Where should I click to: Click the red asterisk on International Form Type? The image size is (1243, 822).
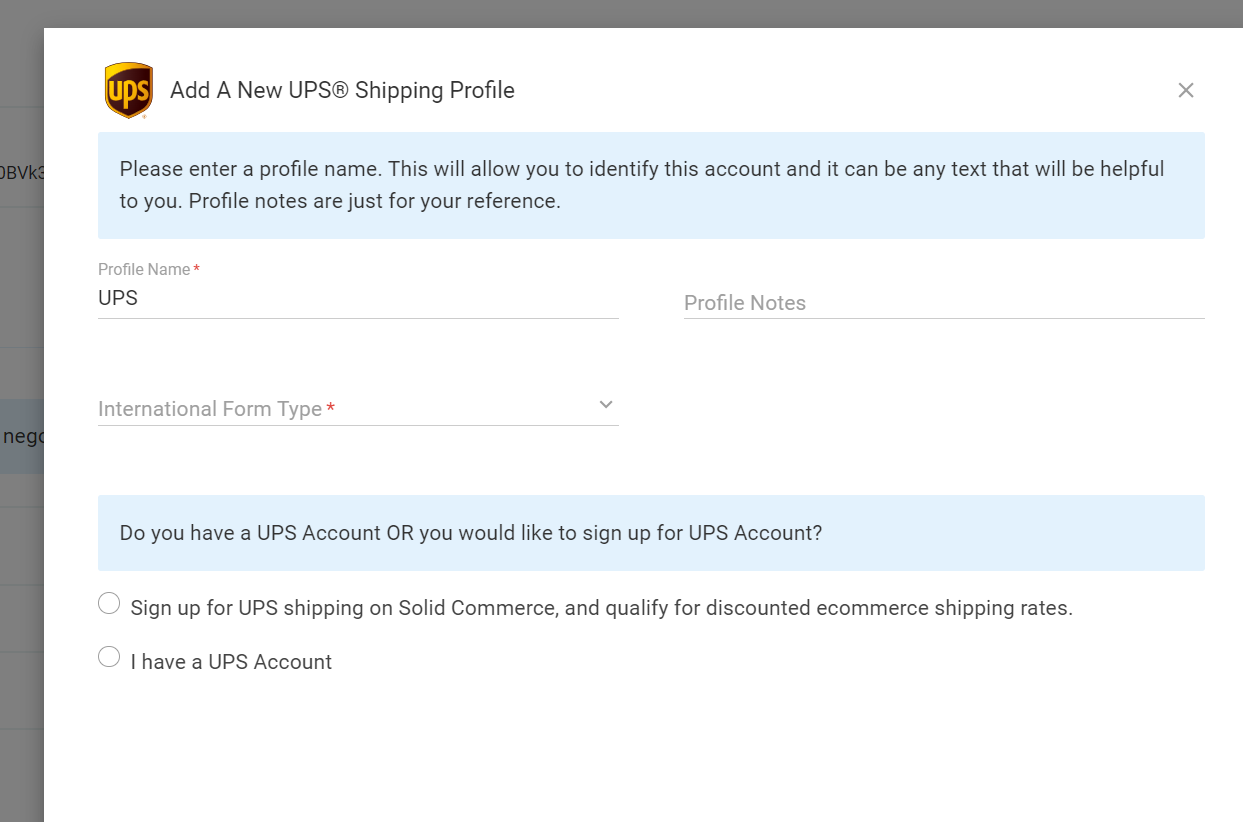(331, 408)
